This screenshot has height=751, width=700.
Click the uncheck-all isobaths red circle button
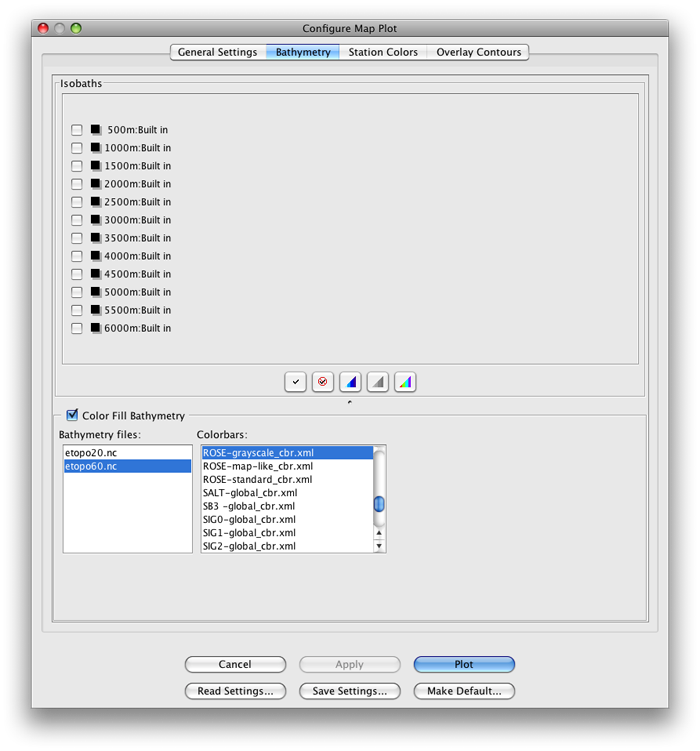click(323, 382)
